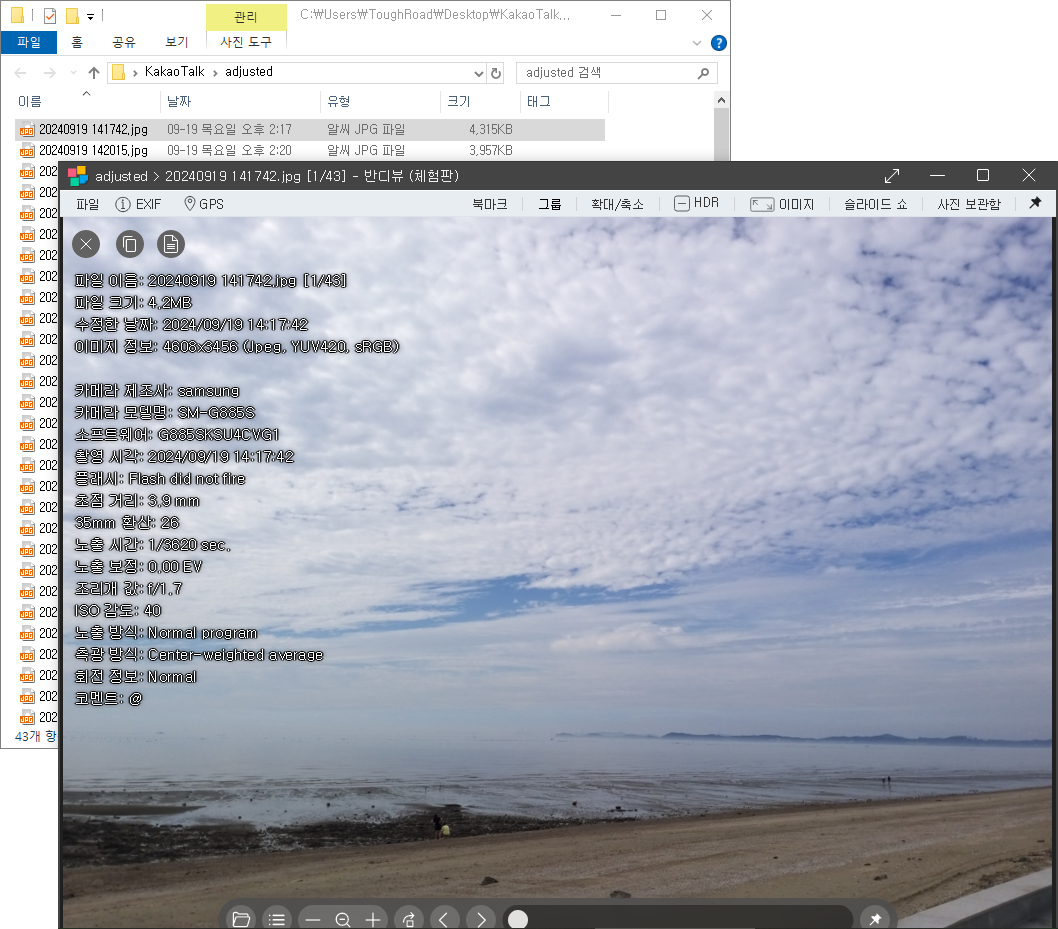1058x929 pixels.
Task: Open recent locations dropdown arrow
Action: pos(73,73)
